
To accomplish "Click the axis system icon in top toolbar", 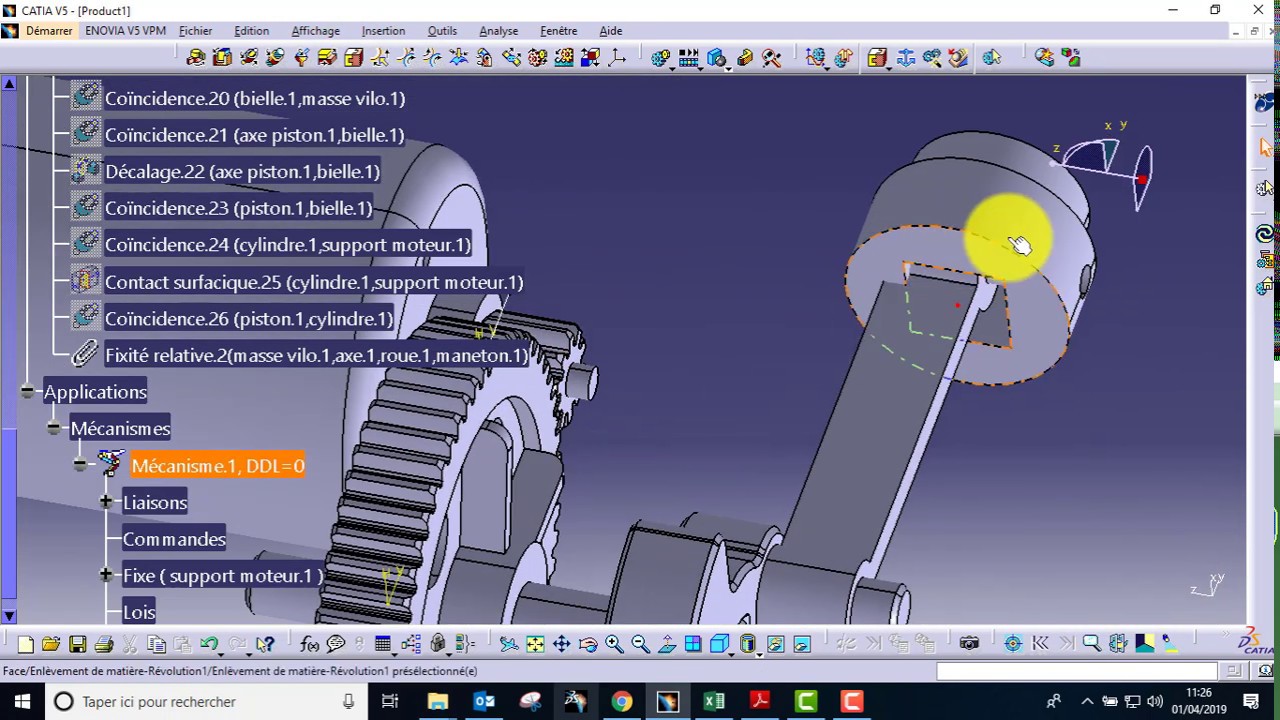I will click(x=617, y=58).
